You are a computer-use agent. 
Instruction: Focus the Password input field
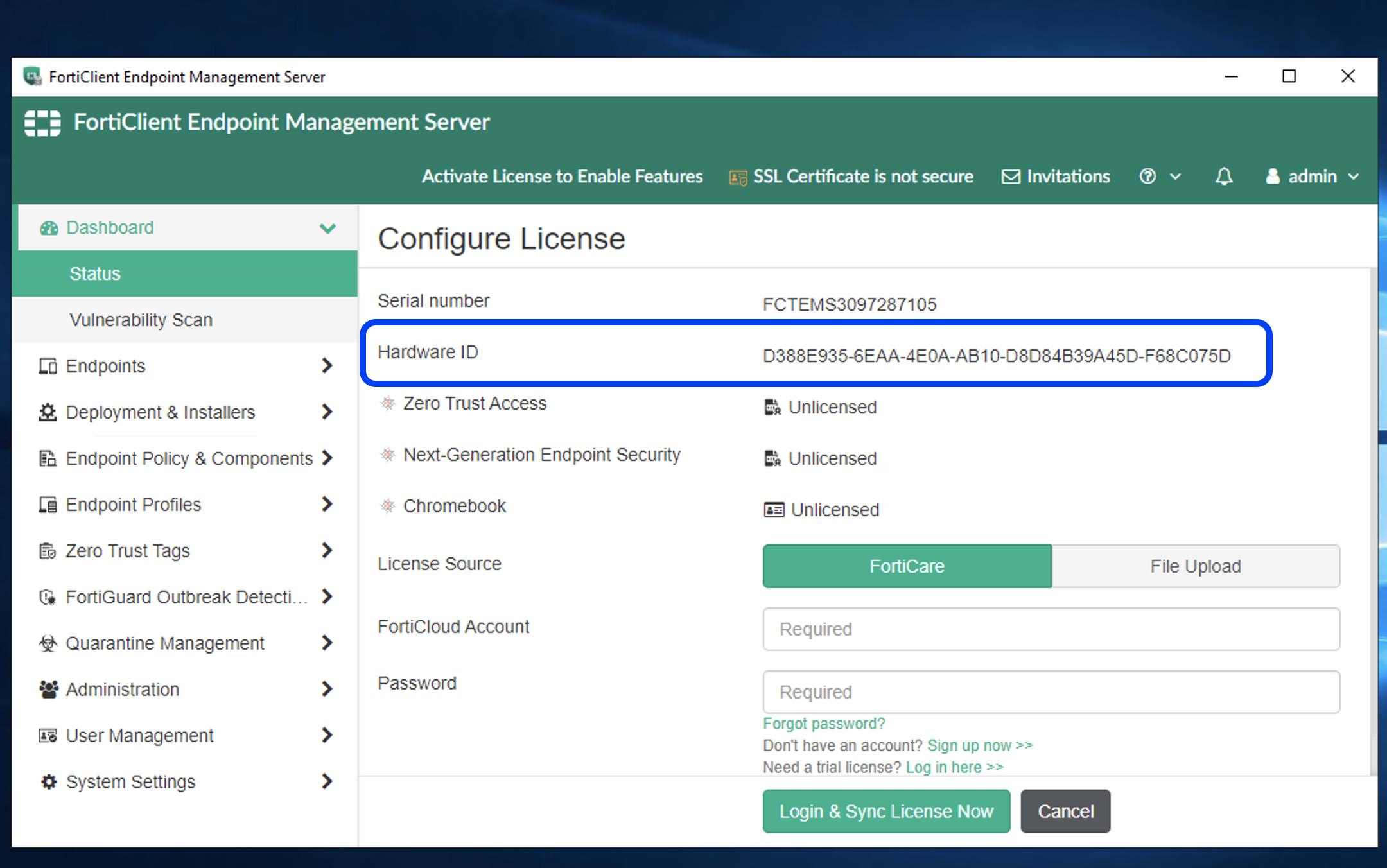point(1051,692)
